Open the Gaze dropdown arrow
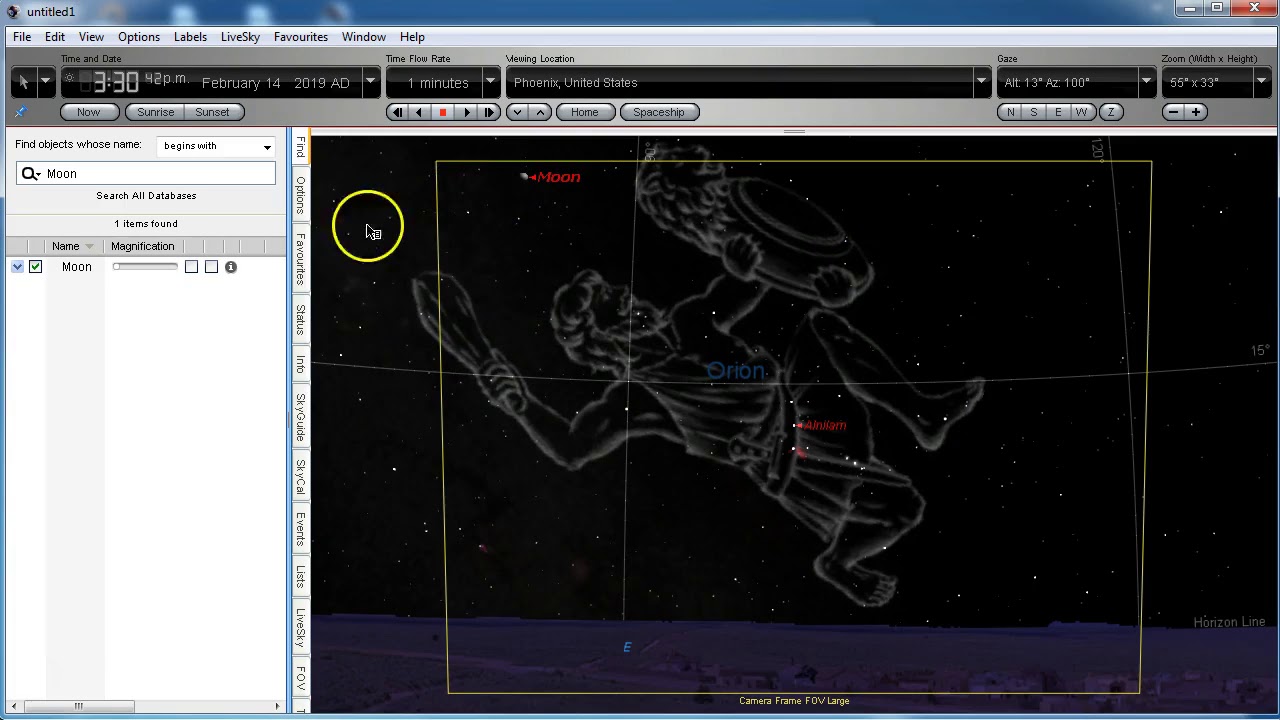1280x720 pixels. [x=1146, y=82]
